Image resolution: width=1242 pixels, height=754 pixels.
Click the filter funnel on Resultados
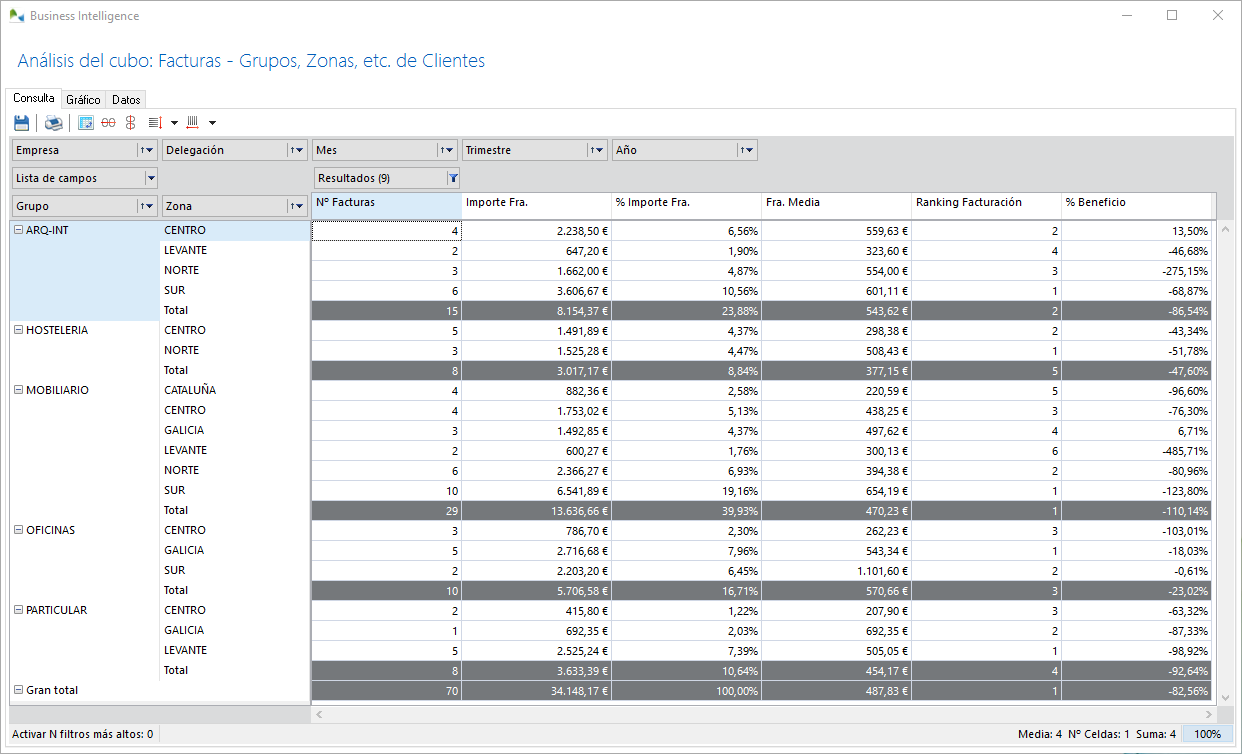(x=453, y=179)
